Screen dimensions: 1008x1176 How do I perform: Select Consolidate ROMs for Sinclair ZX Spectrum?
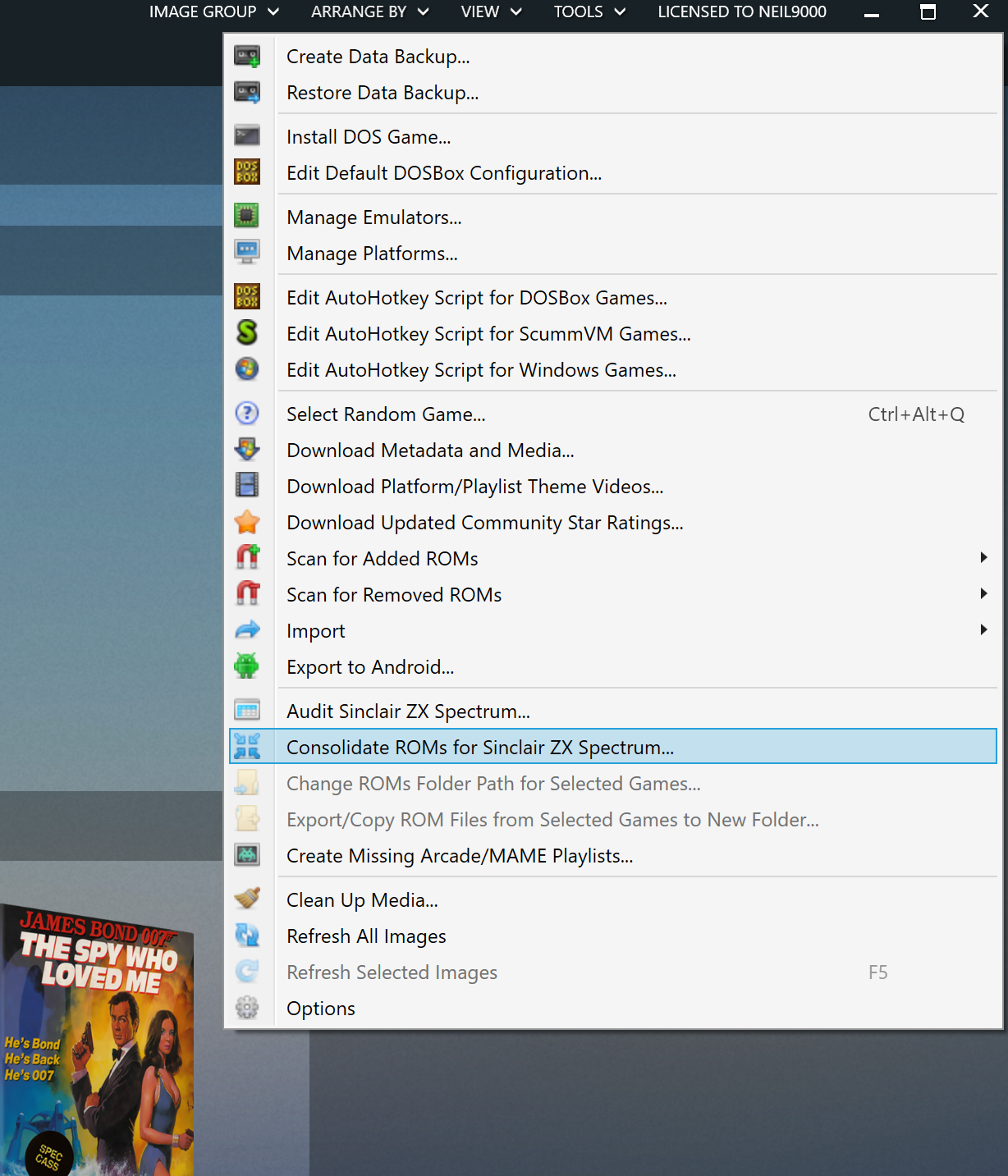click(x=480, y=748)
